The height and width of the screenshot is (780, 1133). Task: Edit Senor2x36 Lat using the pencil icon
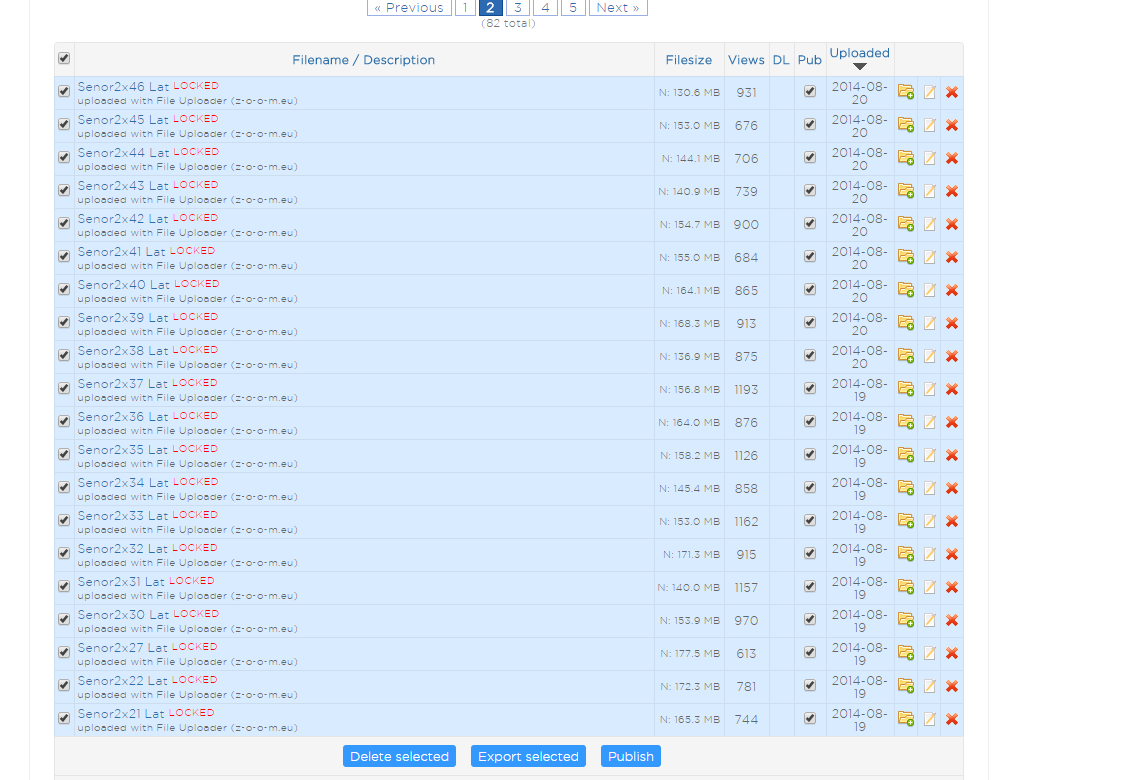929,422
